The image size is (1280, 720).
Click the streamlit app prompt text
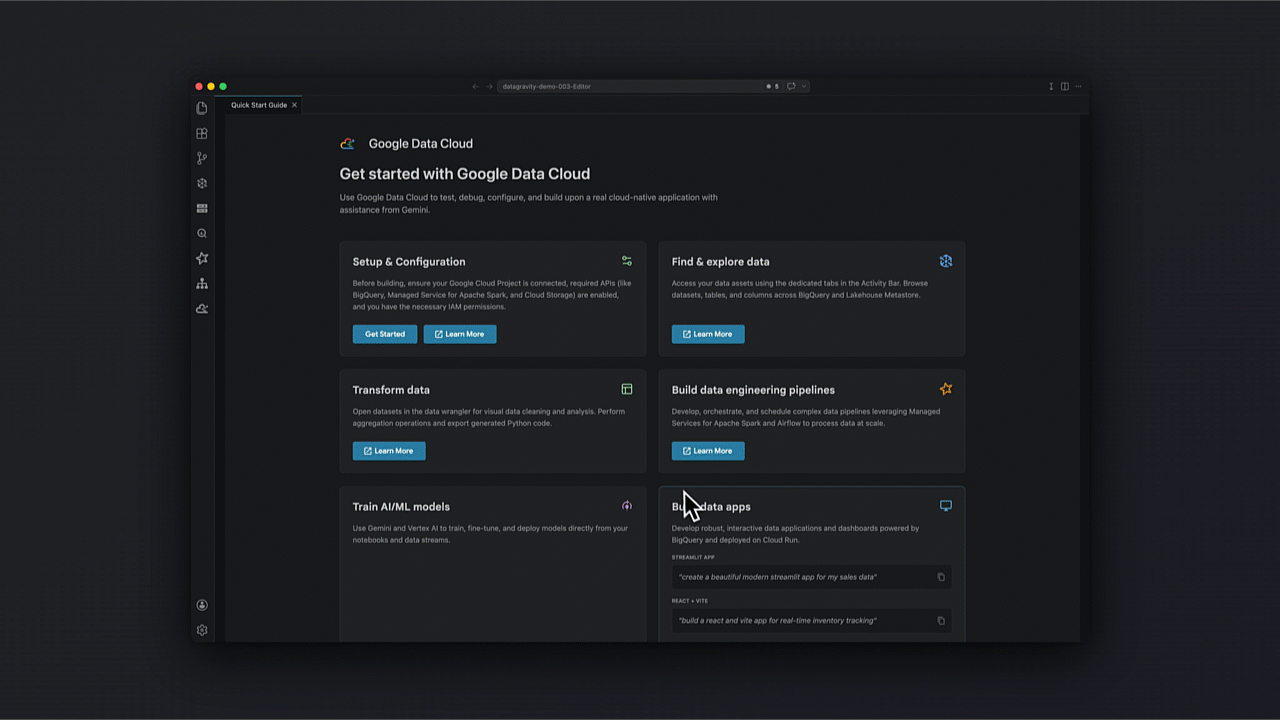tap(778, 577)
